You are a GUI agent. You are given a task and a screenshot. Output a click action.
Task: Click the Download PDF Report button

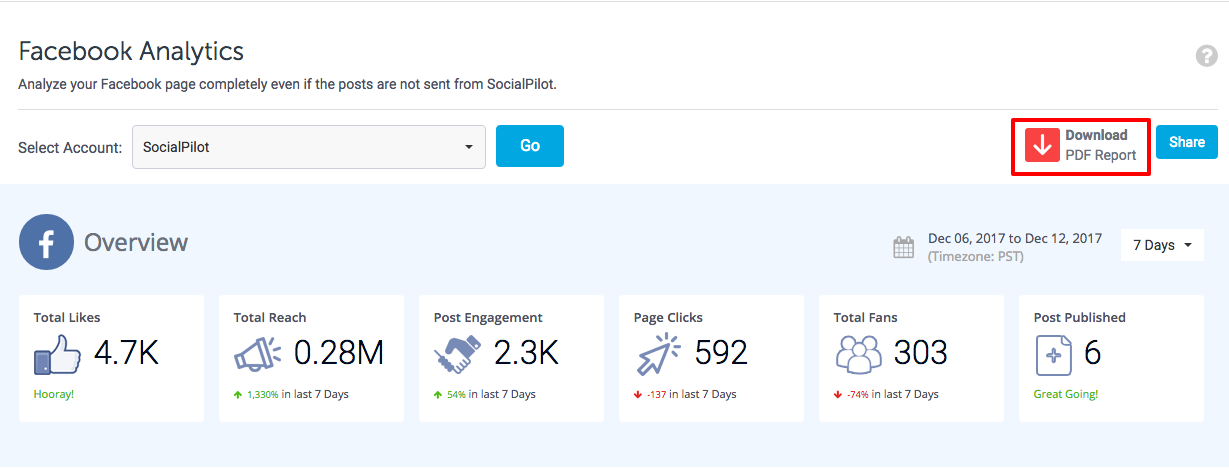click(x=1081, y=146)
